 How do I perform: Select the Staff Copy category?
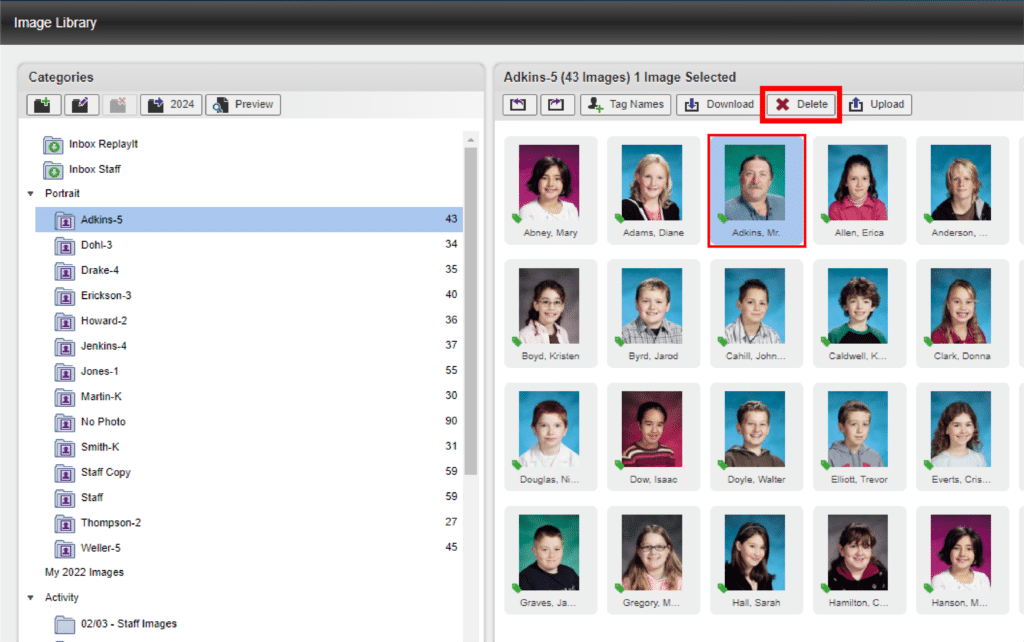(x=249, y=472)
